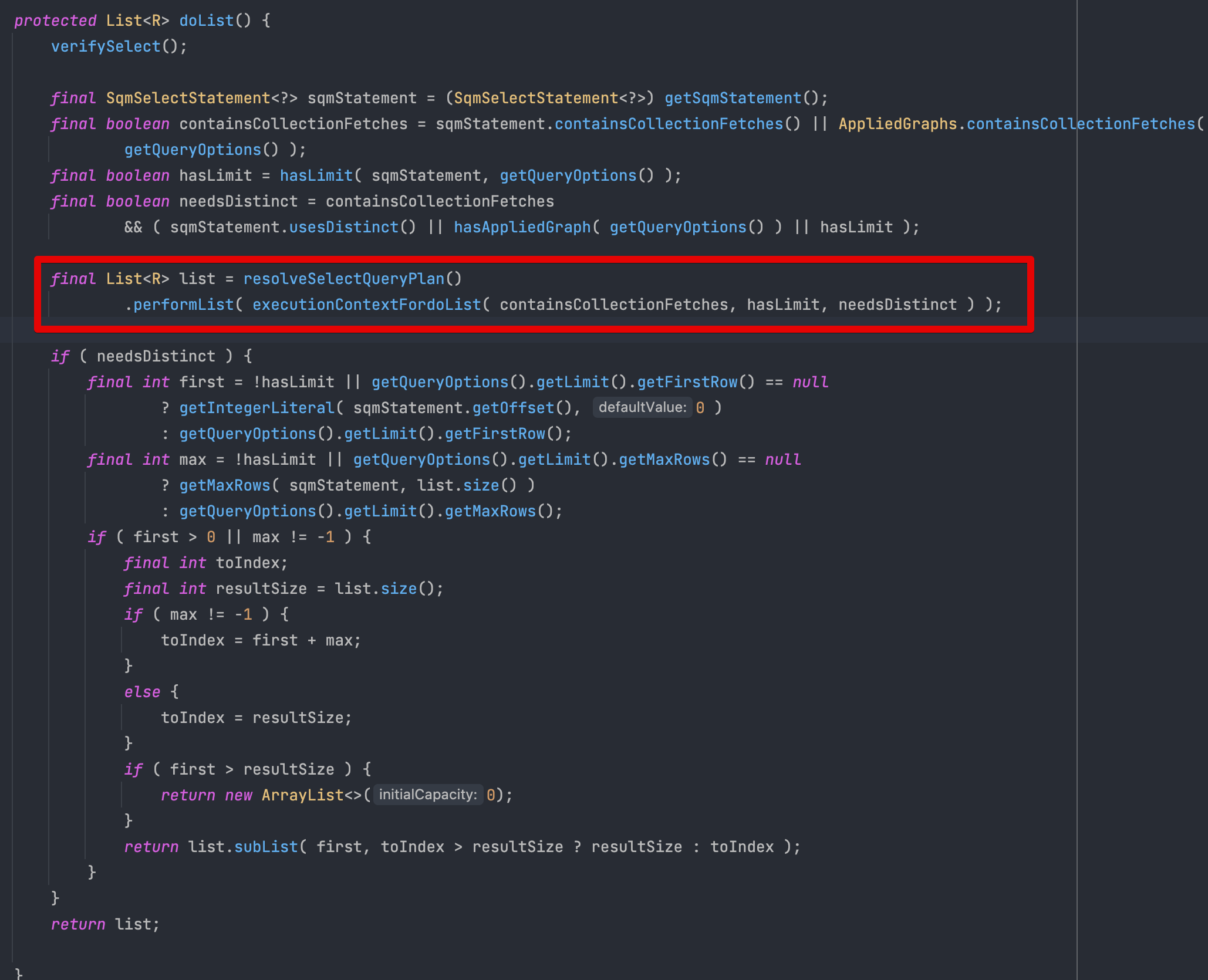The height and width of the screenshot is (980, 1208).
Task: Click the protected keyword
Action: (x=55, y=21)
